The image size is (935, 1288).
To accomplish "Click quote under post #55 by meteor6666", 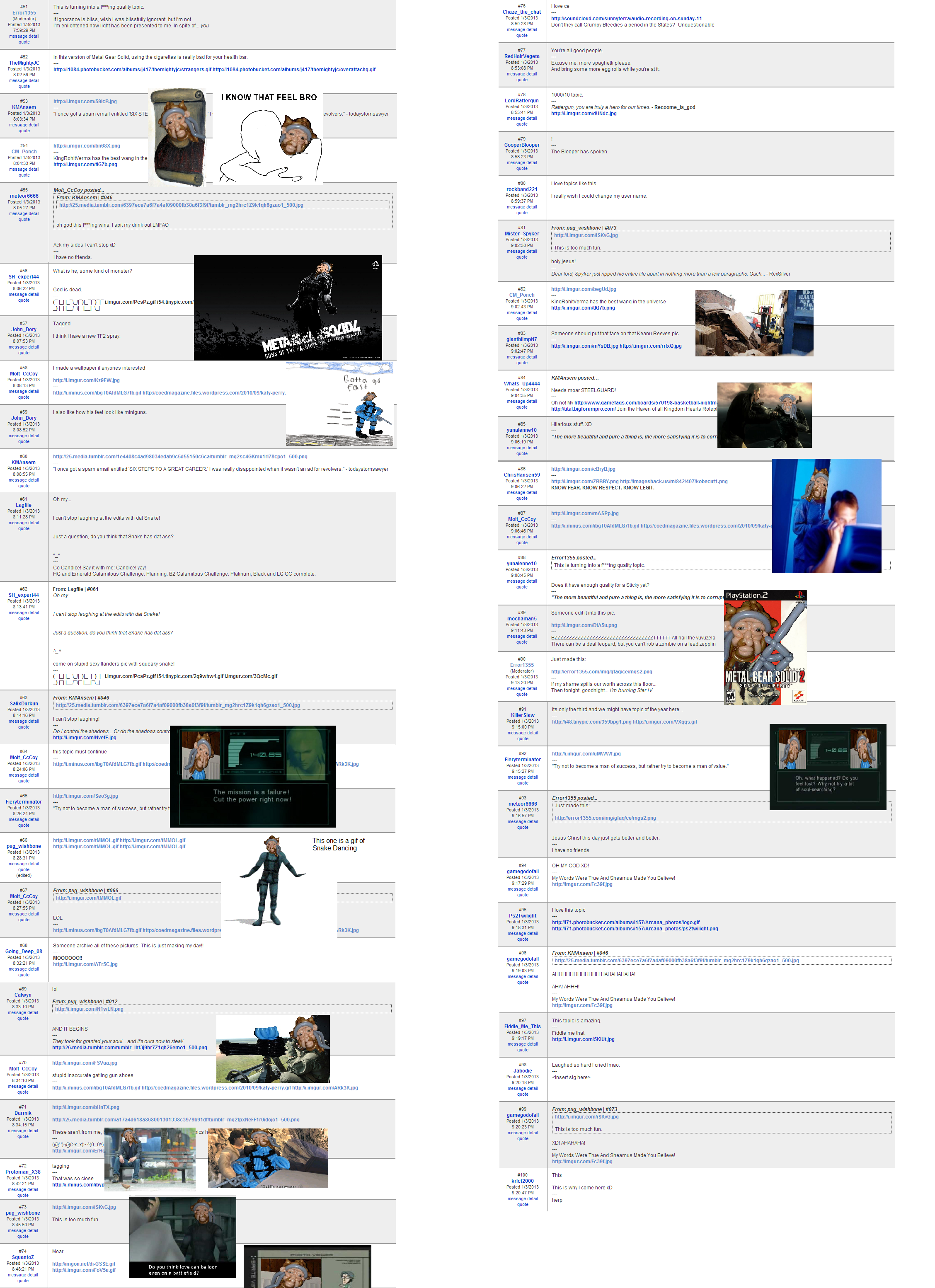I will pos(24,219).
